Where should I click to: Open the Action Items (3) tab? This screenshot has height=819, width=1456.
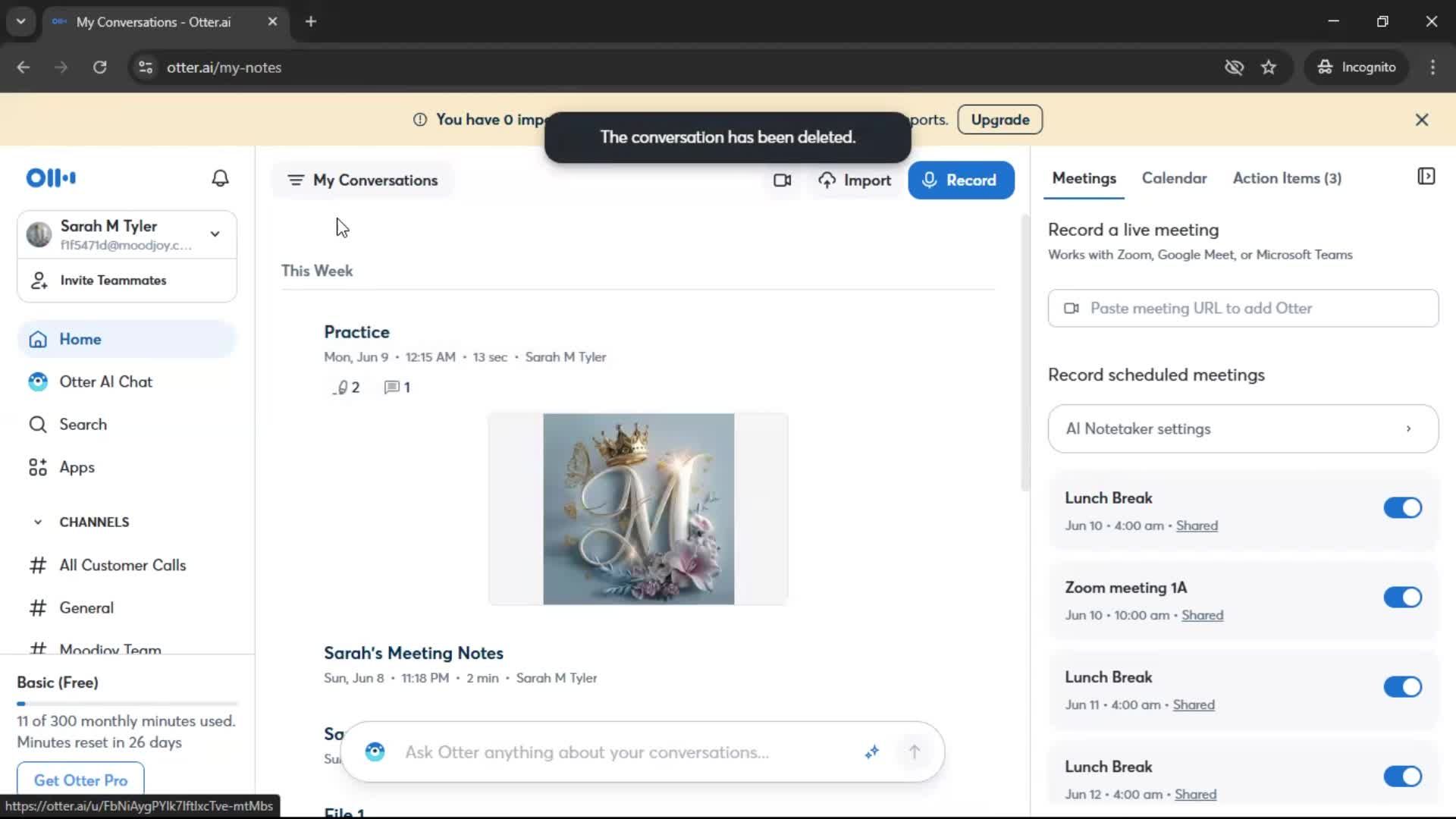coord(1287,178)
